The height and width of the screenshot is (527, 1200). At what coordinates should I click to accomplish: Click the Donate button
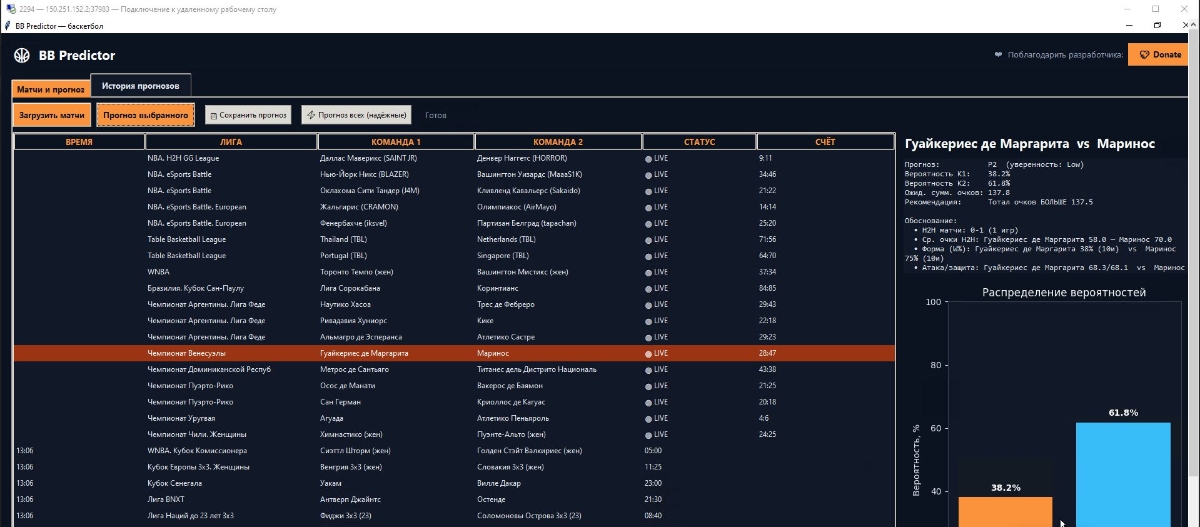(1159, 55)
